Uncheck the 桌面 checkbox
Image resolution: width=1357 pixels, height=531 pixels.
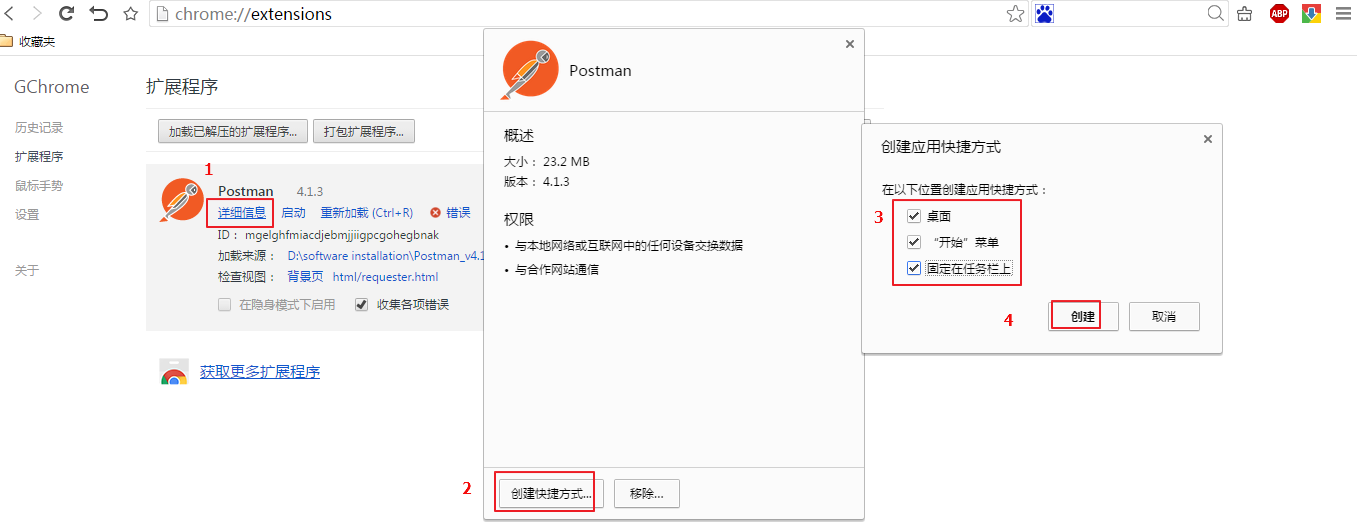914,216
